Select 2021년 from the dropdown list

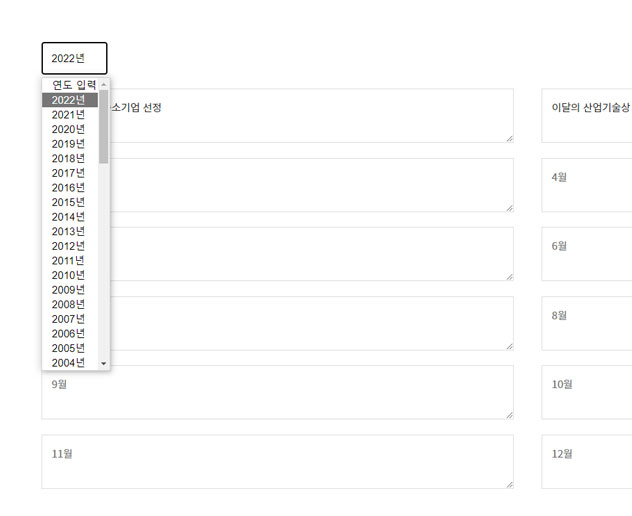point(70,115)
